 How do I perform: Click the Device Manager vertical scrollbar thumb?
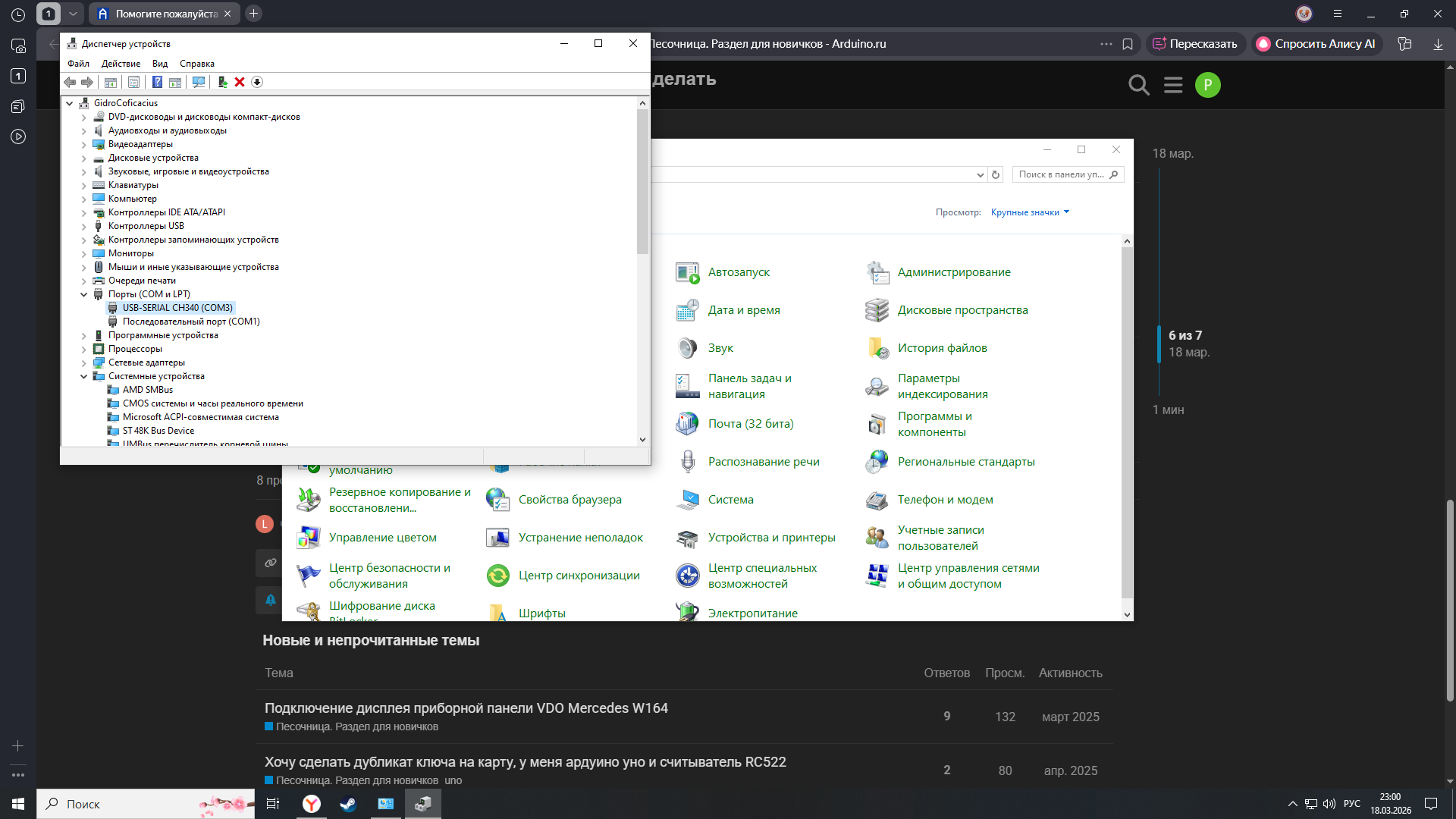(x=642, y=182)
